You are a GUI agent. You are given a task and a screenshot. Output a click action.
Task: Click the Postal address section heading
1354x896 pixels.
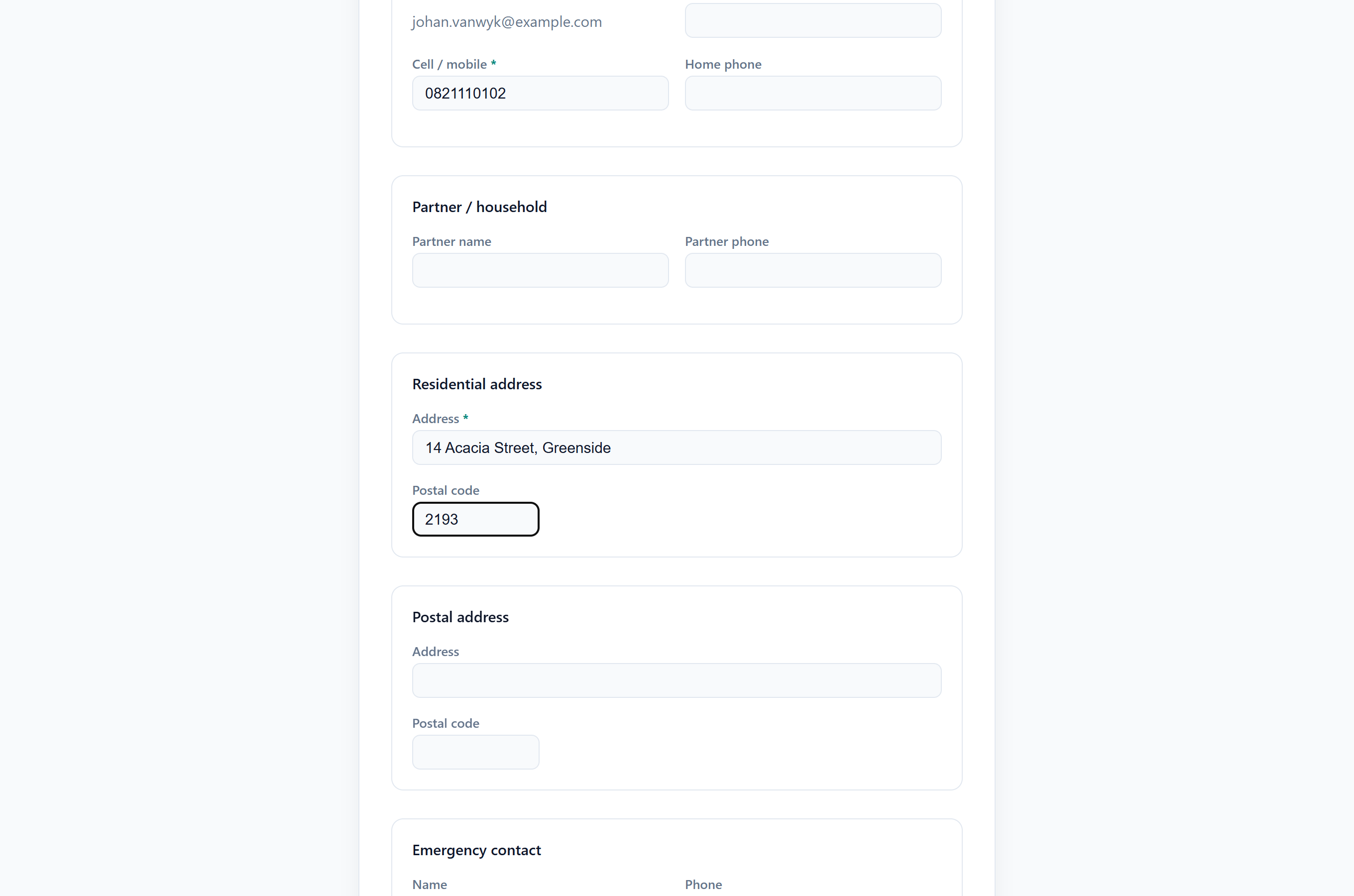[460, 617]
